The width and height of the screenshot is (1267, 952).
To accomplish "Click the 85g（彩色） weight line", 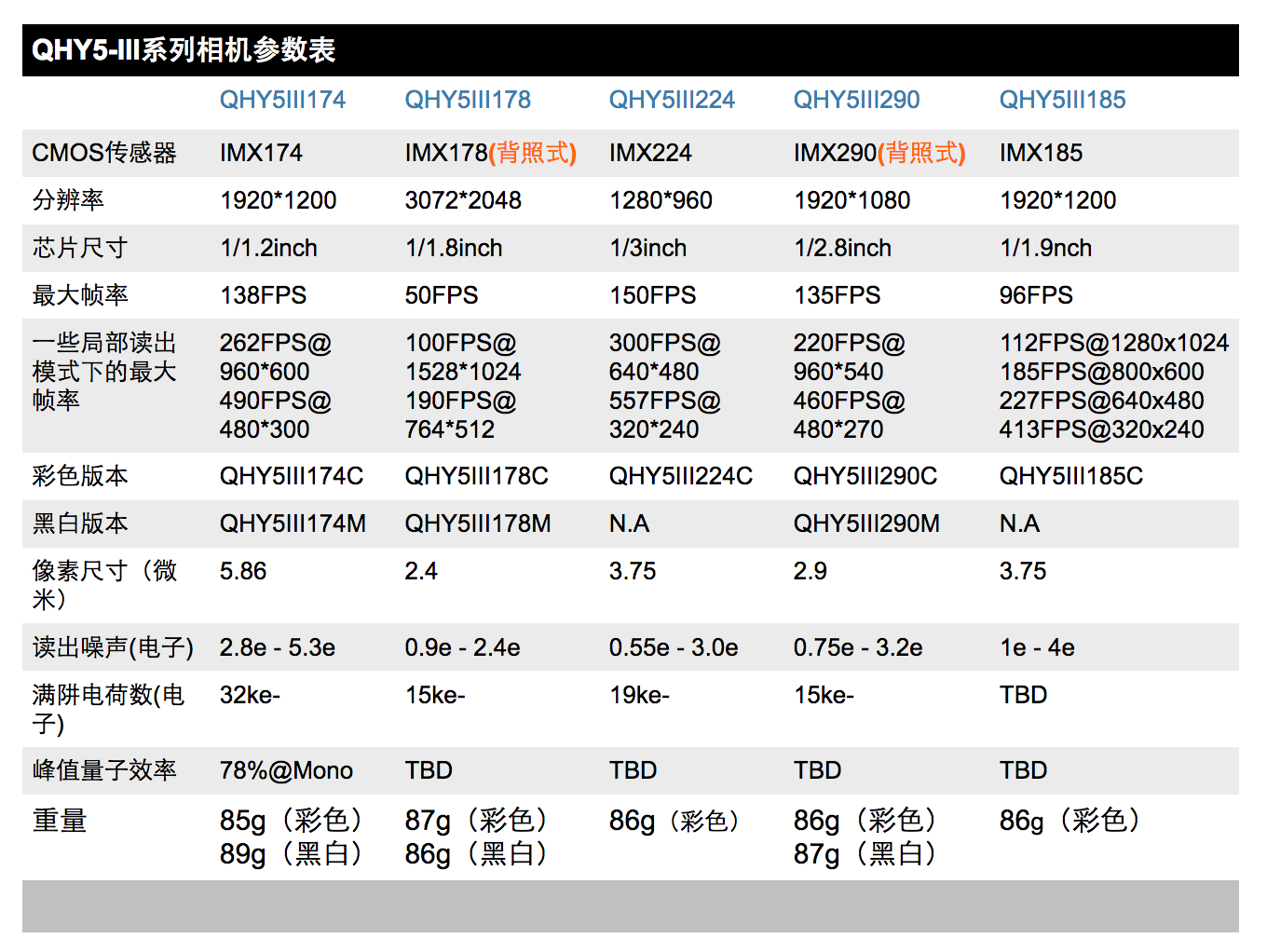I will (291, 821).
